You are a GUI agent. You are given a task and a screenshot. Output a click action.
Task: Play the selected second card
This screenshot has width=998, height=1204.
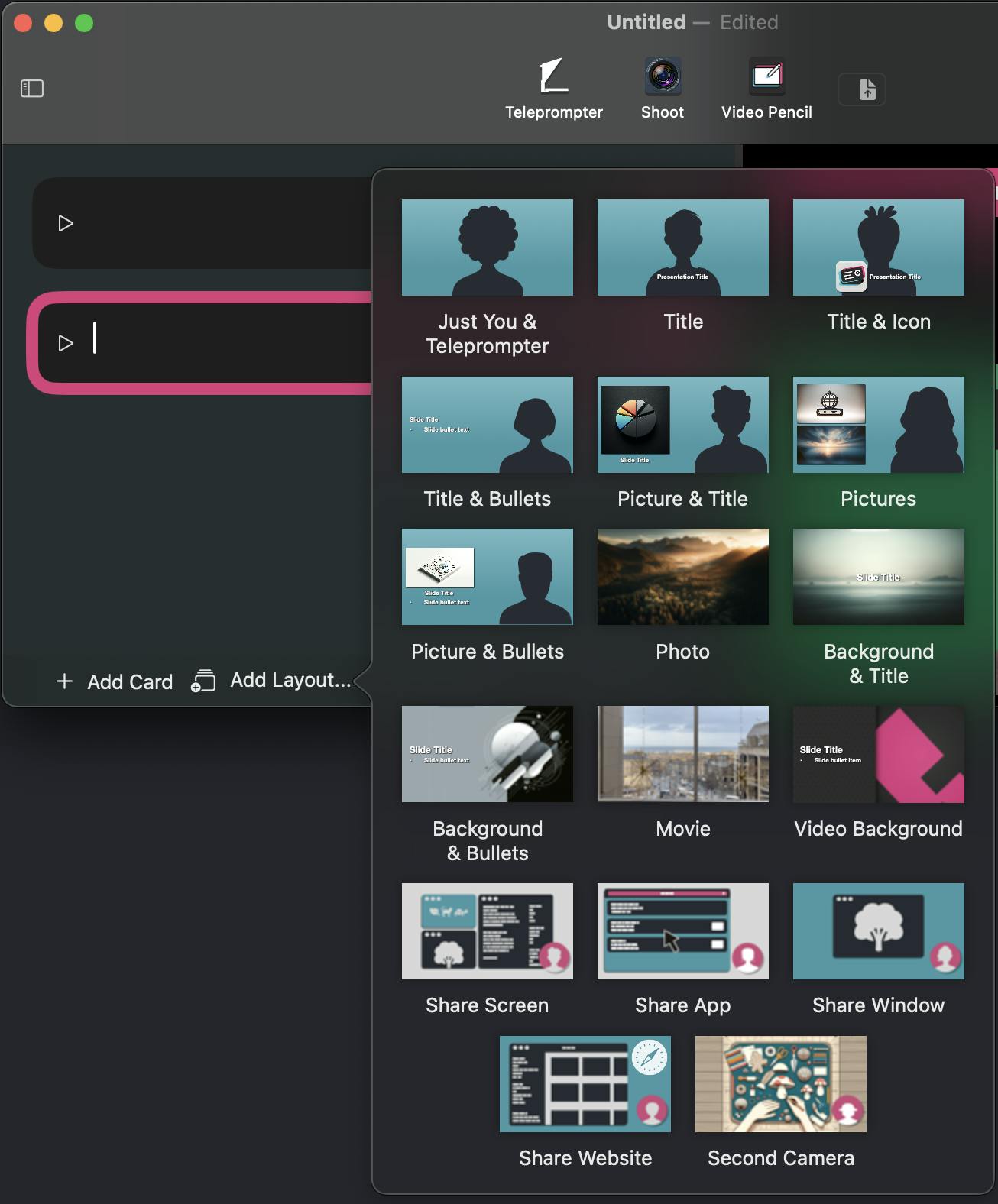[x=66, y=343]
